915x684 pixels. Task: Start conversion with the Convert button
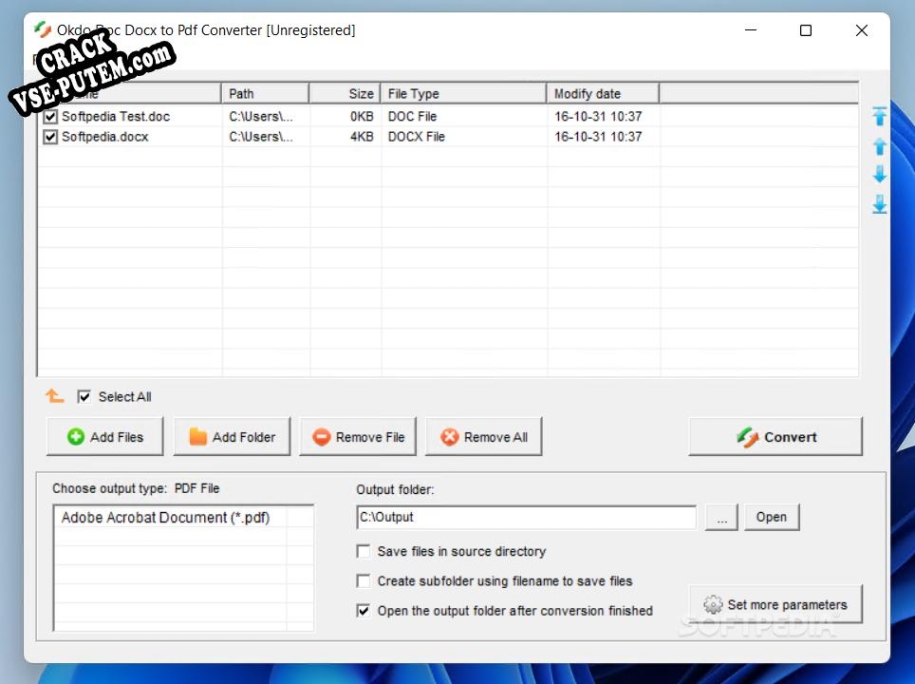pyautogui.click(x=775, y=437)
